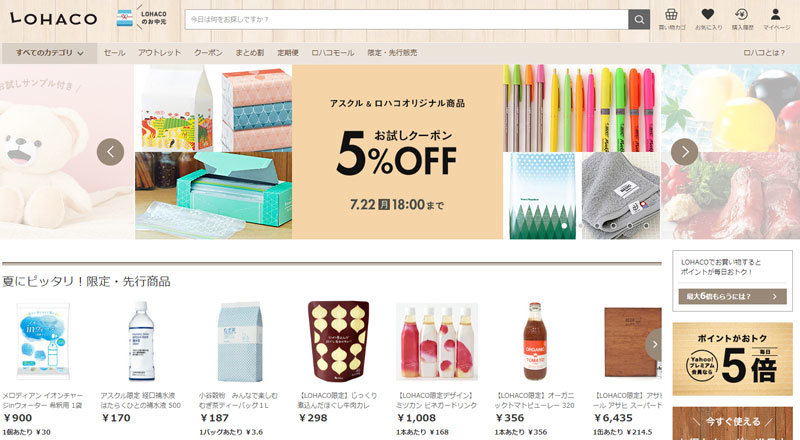Open the shopping cart icon
Screen dimensions: 800x440
coord(671,19)
